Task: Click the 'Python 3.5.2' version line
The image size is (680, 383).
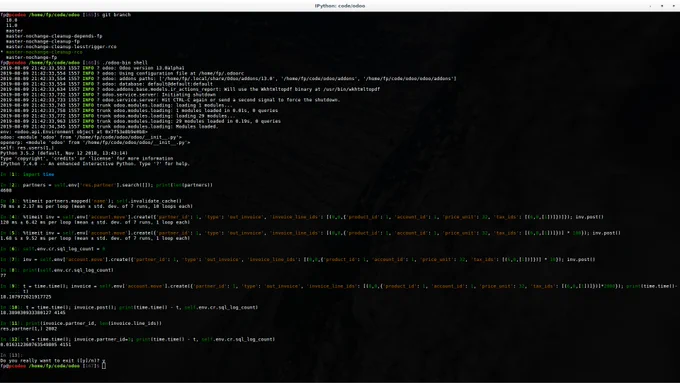Action: [64, 153]
